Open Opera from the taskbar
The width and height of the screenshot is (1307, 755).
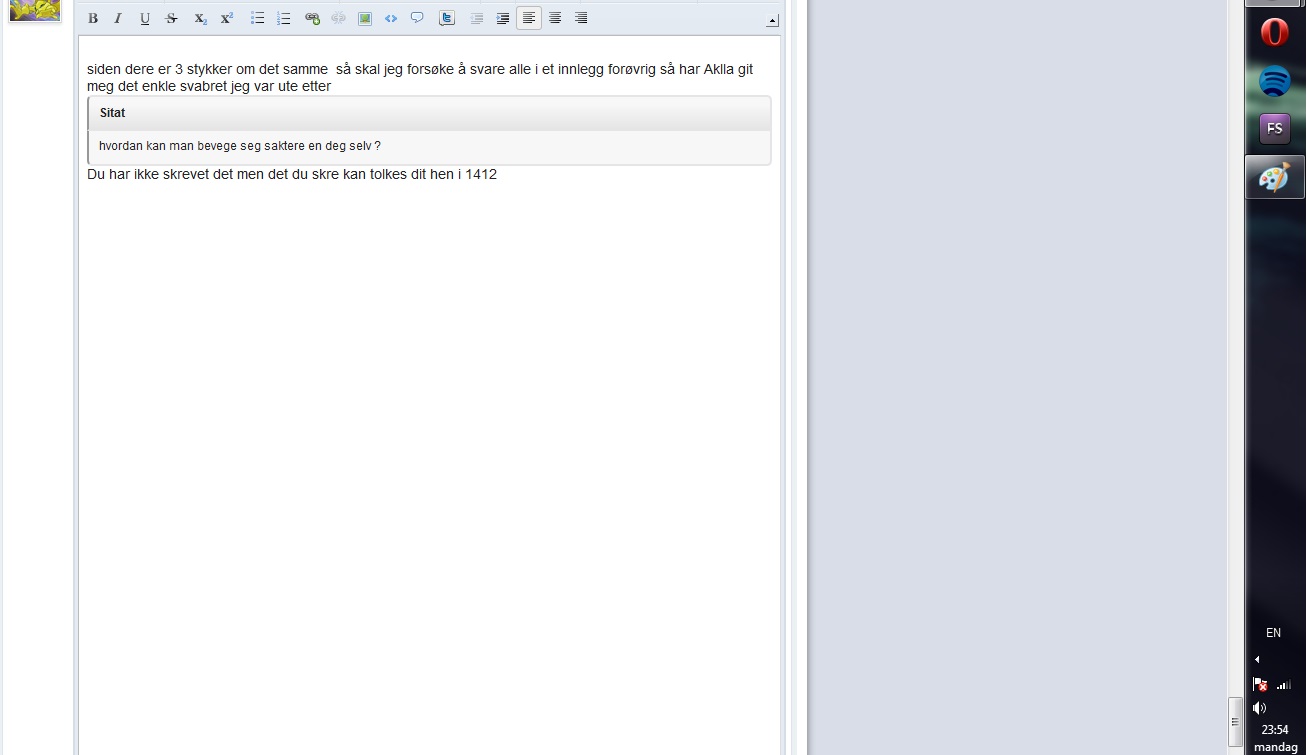pyautogui.click(x=1275, y=33)
